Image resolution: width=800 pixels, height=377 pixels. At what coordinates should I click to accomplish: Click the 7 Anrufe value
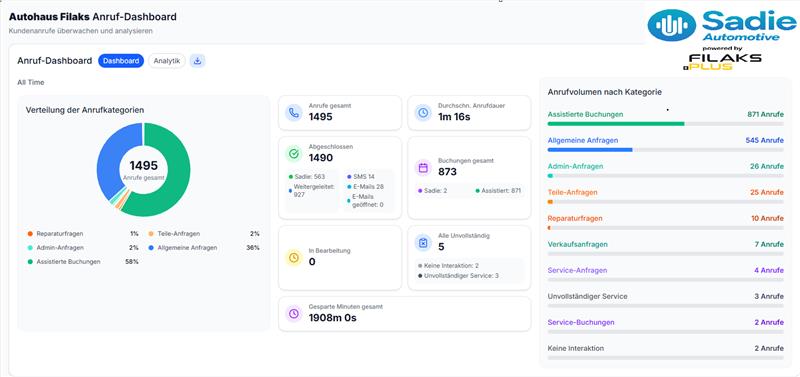coord(769,244)
